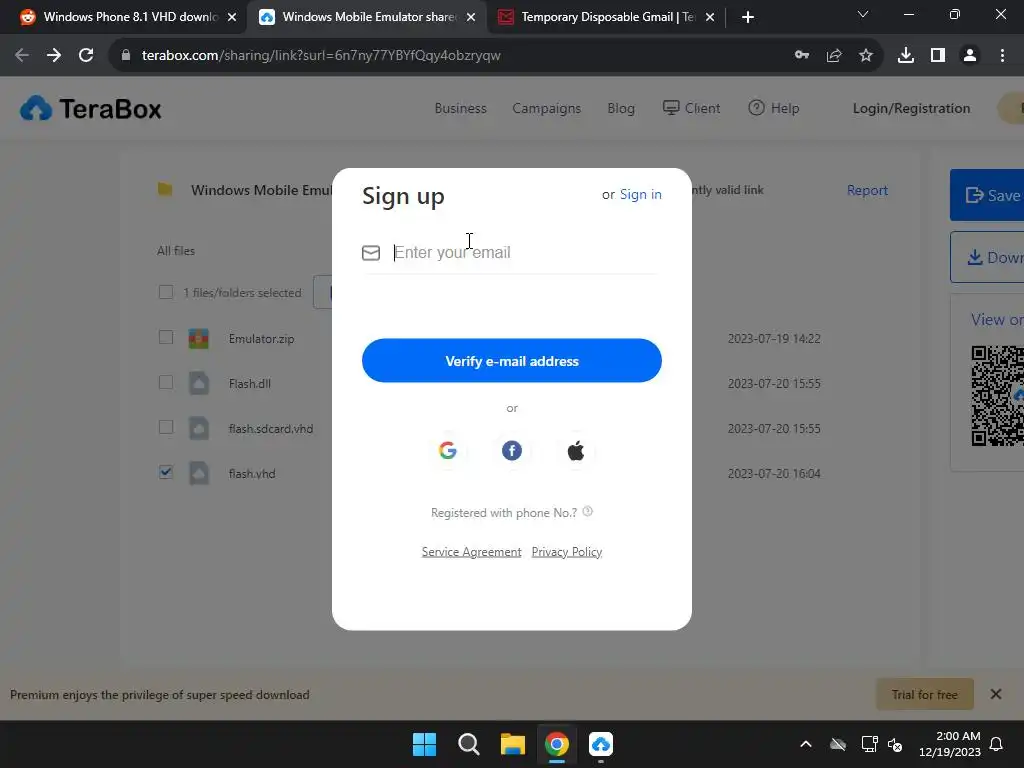Open the Business menu
Screen dimensions: 1024x768
click(460, 108)
